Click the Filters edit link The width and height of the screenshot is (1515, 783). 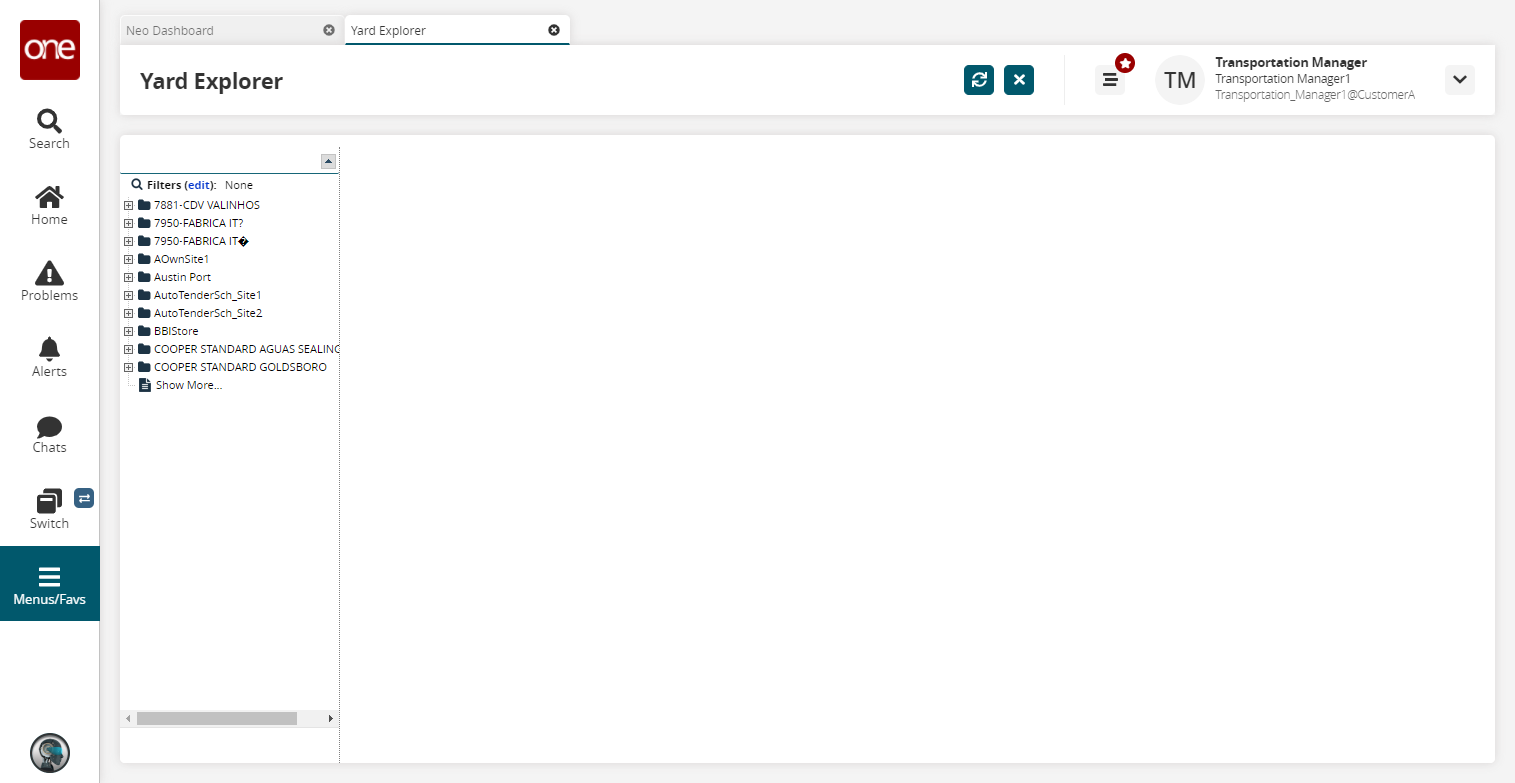200,185
